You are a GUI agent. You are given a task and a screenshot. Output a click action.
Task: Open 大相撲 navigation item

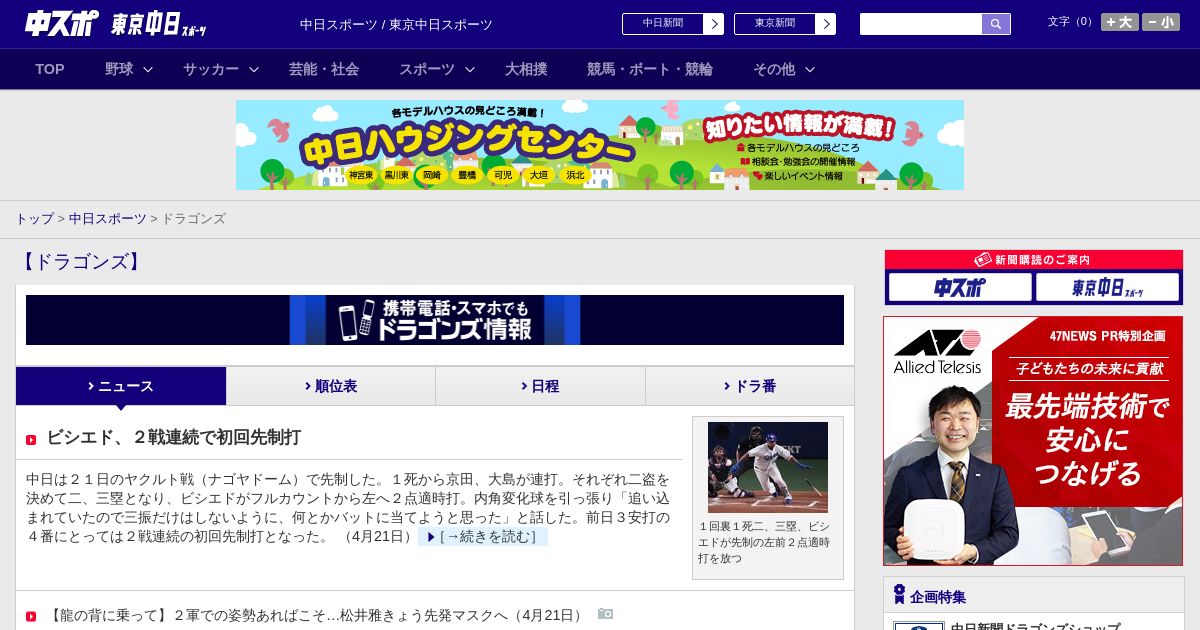pos(526,69)
